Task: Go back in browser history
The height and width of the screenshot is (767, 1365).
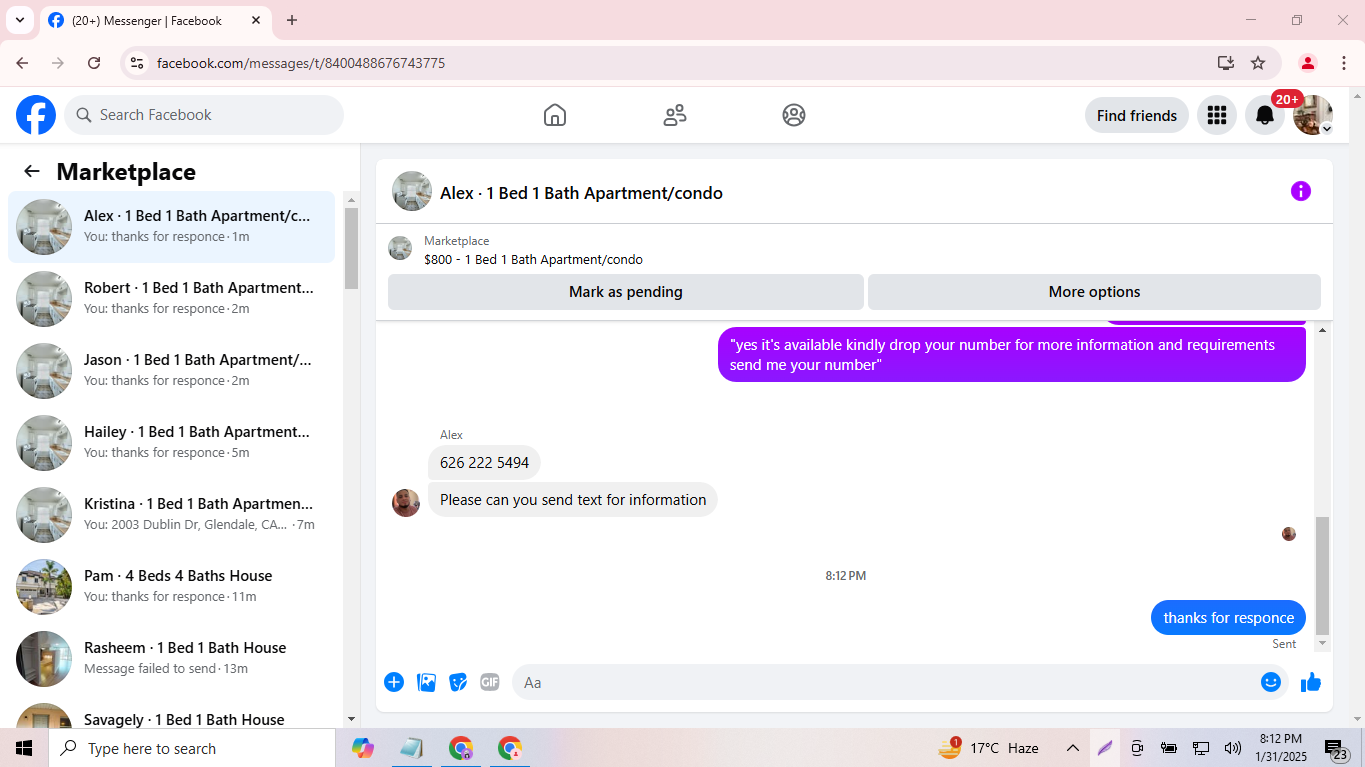Action: pyautogui.click(x=22, y=63)
